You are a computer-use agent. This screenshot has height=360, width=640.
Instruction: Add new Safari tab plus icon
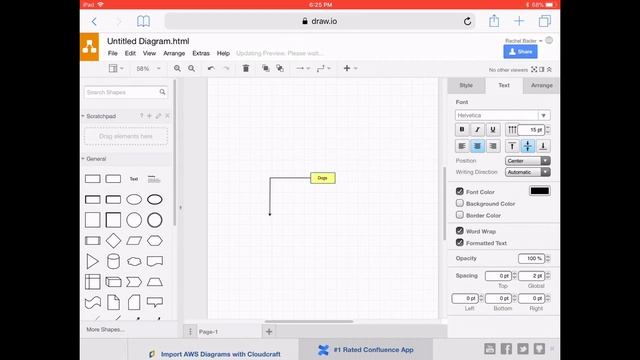[x=519, y=21]
